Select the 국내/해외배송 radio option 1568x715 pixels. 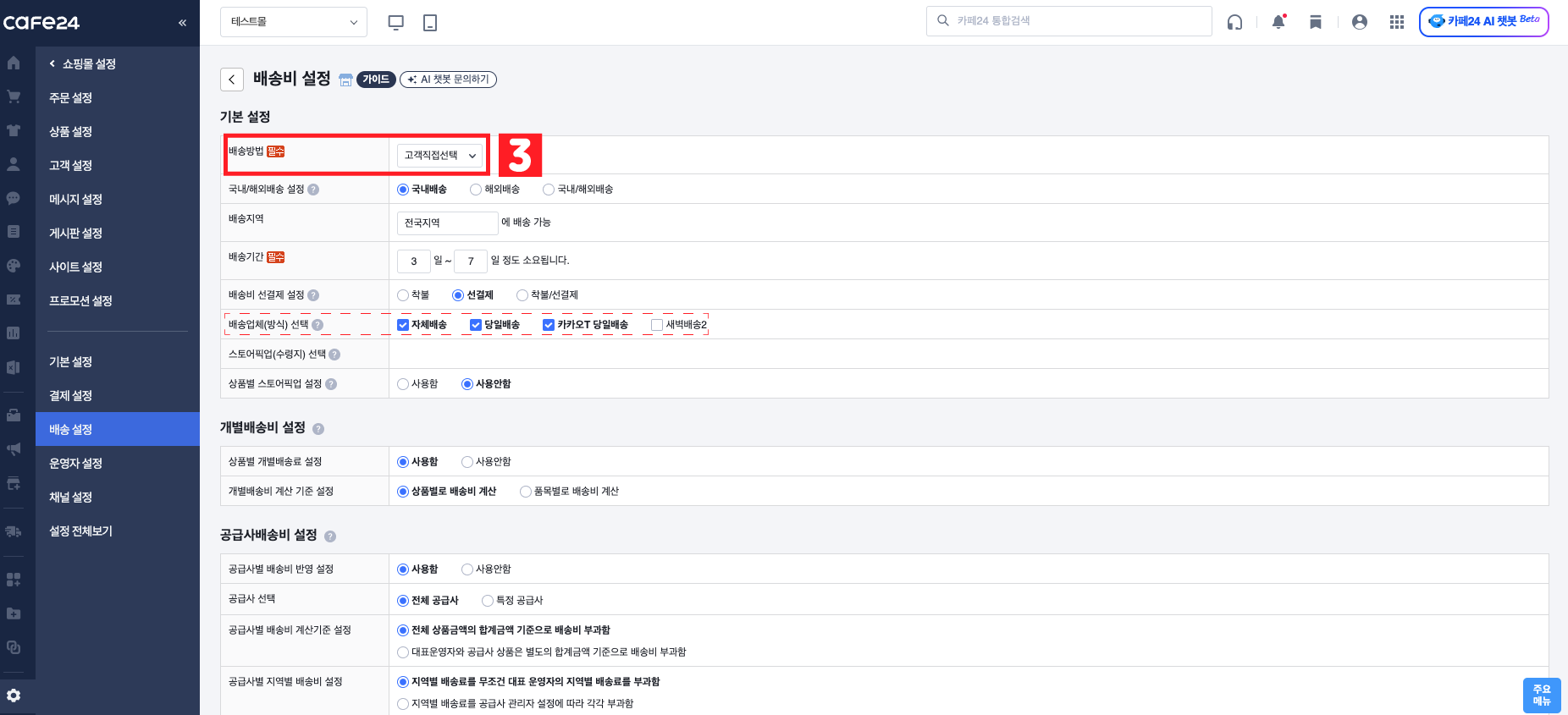point(549,190)
